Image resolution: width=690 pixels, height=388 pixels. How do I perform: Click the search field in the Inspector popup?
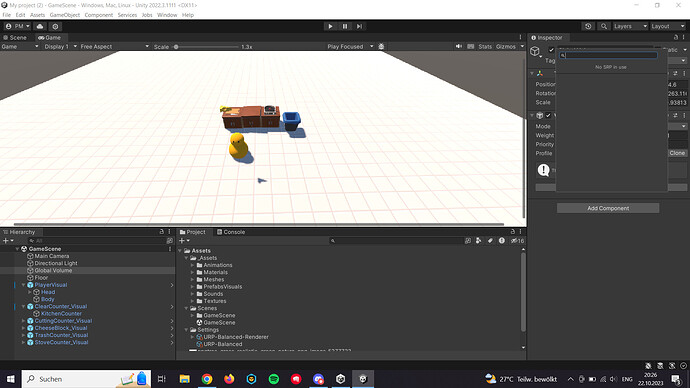pos(609,55)
